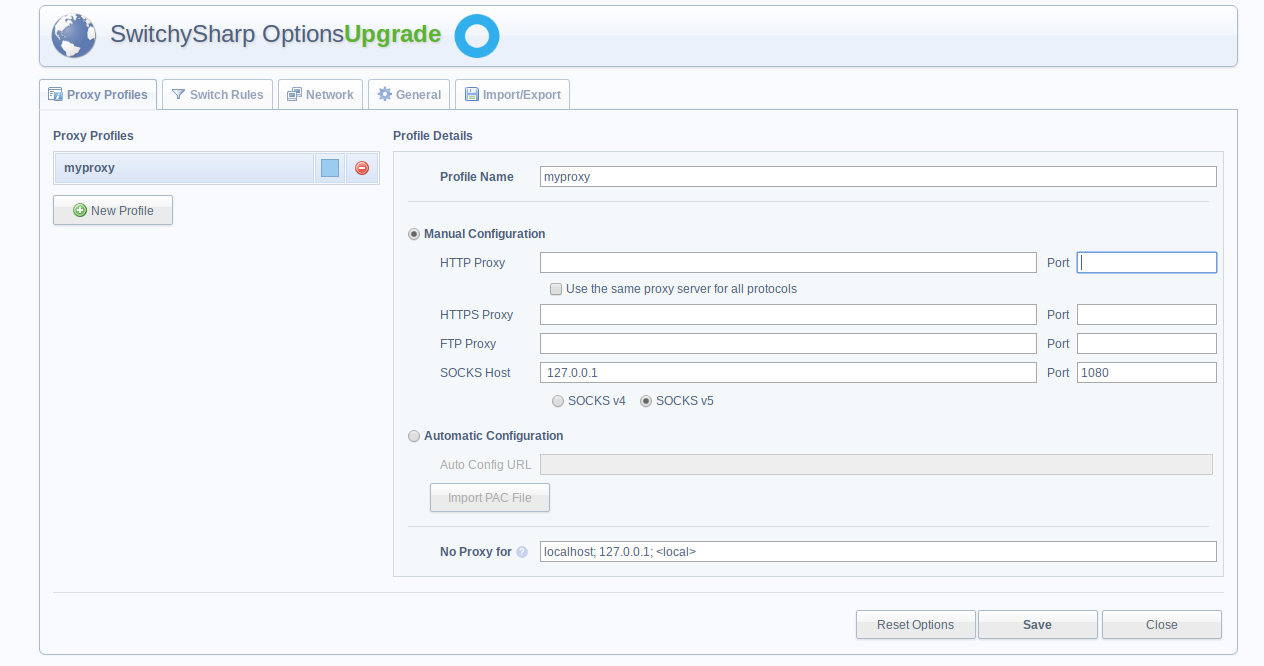Close the options page
This screenshot has height=666, width=1264.
(1162, 625)
